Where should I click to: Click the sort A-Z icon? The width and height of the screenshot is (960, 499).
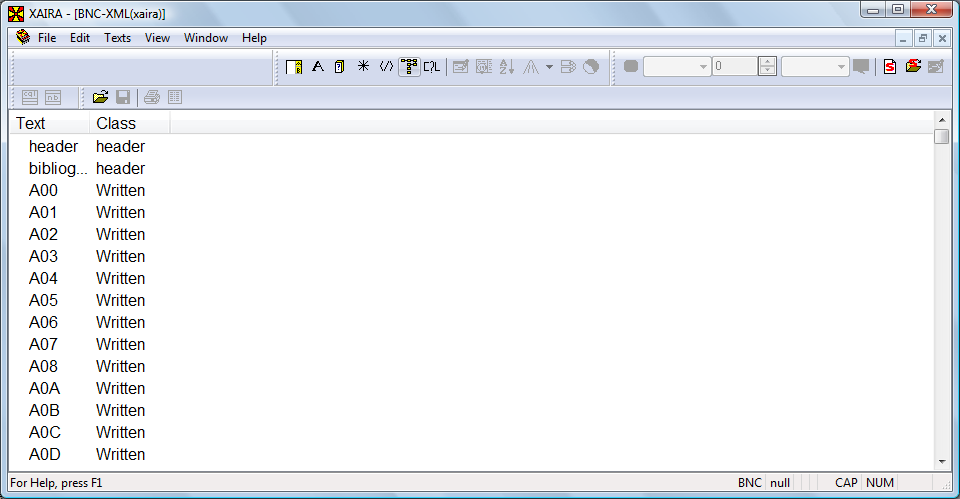point(506,67)
